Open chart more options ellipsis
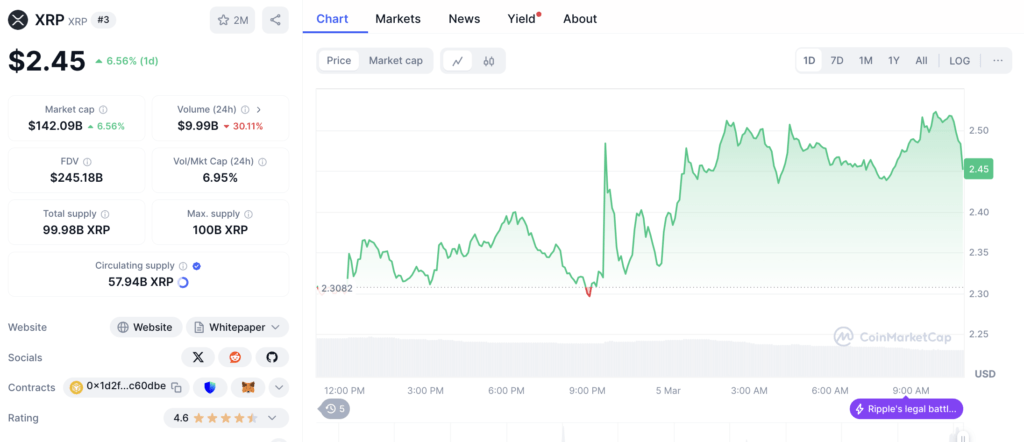Image resolution: width=1024 pixels, height=442 pixels. tap(997, 61)
